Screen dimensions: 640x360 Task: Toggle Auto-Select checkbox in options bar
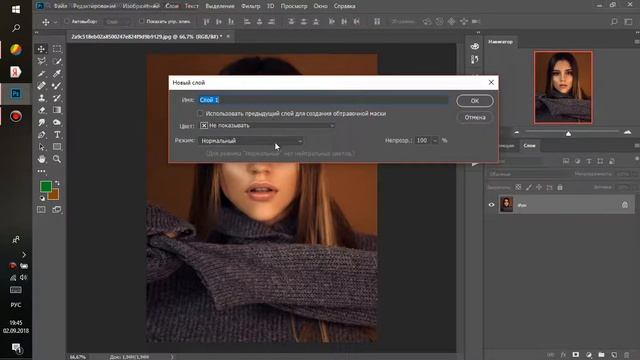click(x=67, y=21)
